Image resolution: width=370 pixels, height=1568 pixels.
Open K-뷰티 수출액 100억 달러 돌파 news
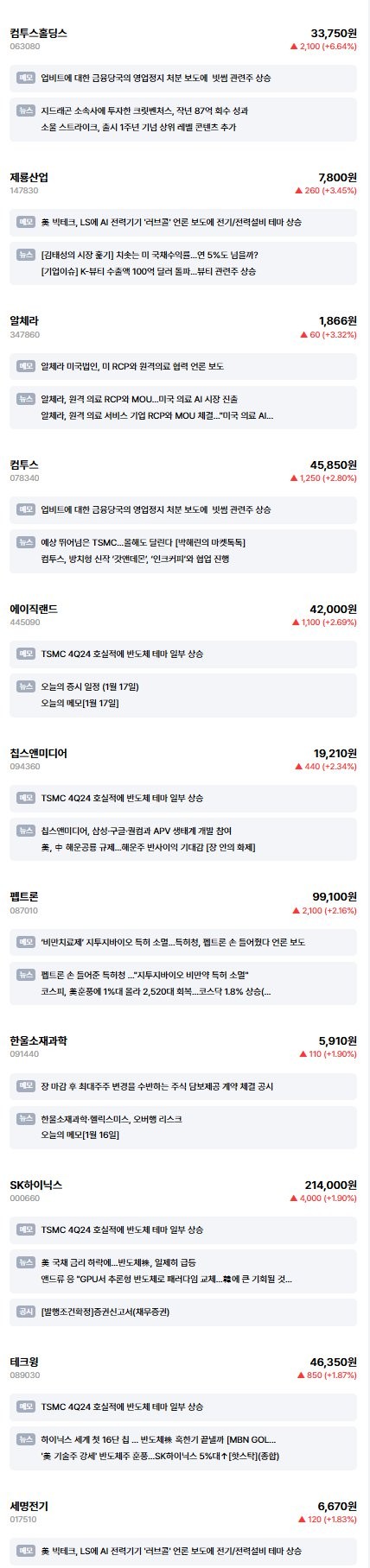(149, 271)
